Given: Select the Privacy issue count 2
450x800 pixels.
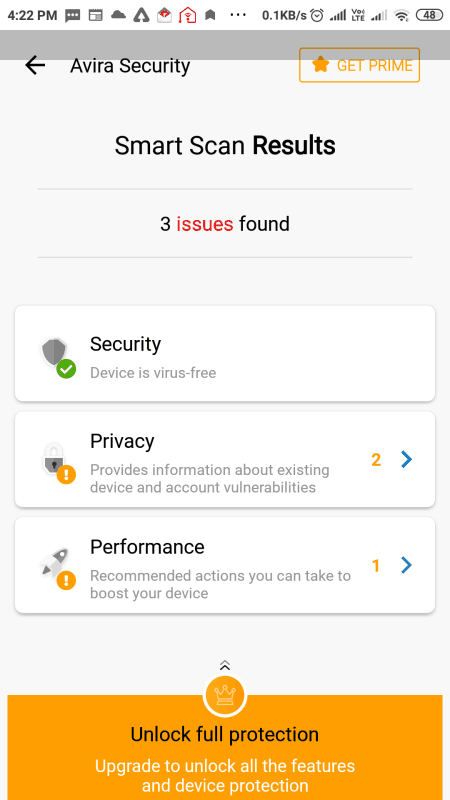Looking at the screenshot, I should coord(376,460).
